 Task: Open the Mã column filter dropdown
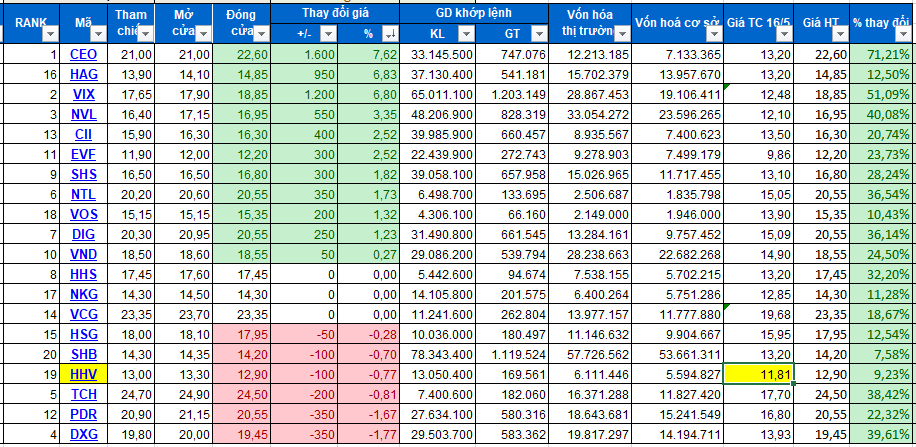[98, 34]
